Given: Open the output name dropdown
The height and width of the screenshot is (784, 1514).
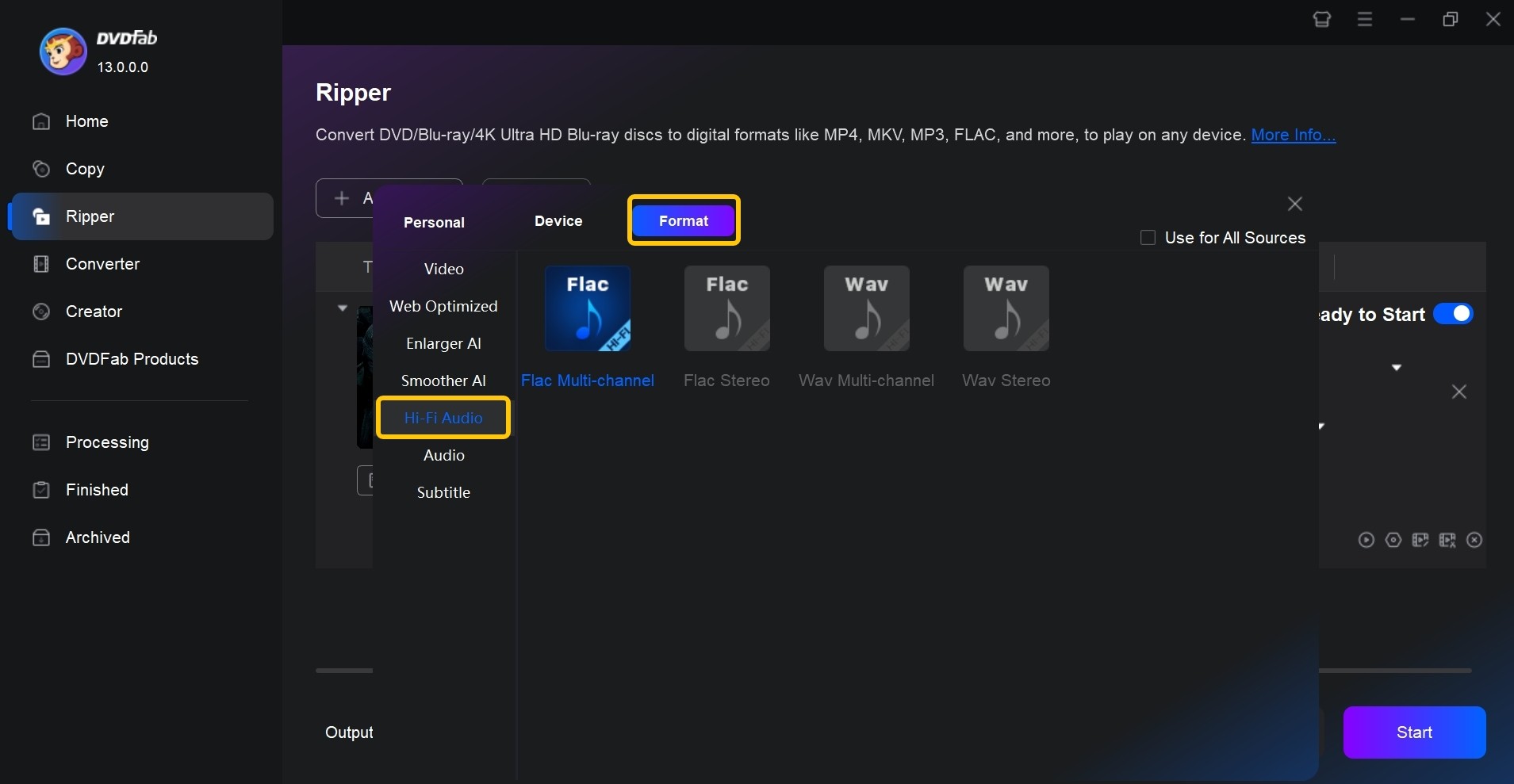Looking at the screenshot, I should coord(1397,367).
